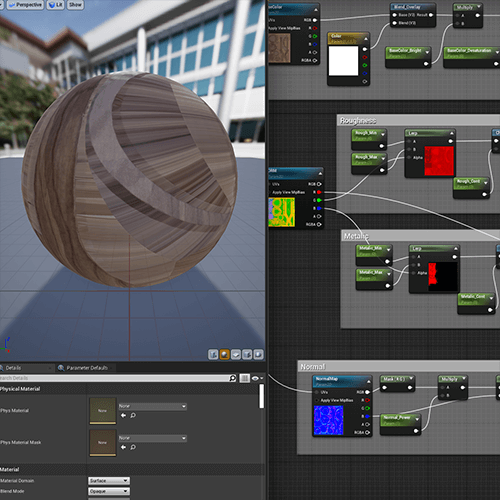Switch preview mesh to cylinder
The image size is (500, 500).
[213, 354]
